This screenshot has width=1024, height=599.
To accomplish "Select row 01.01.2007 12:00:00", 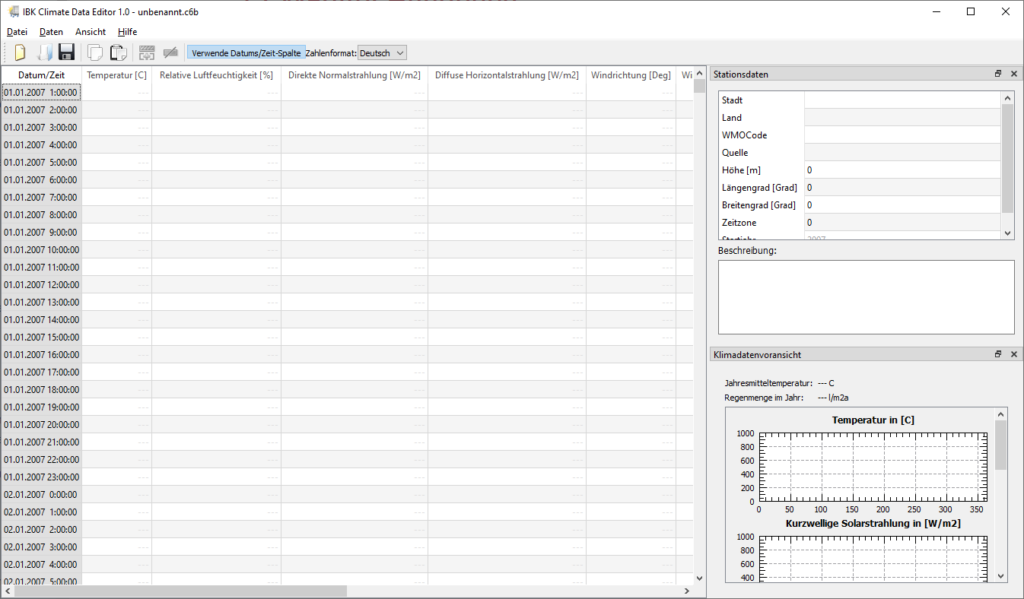I will pyautogui.click(x=41, y=285).
